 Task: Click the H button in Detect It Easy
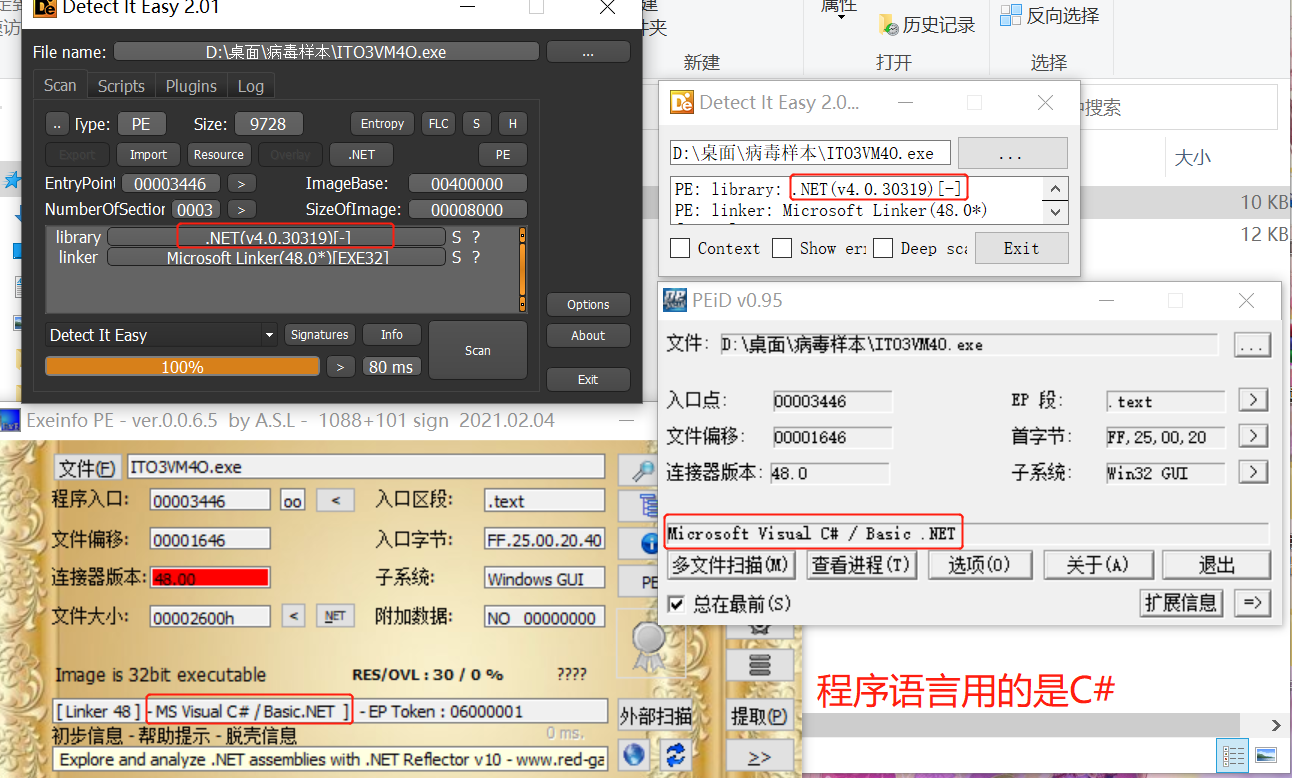(513, 124)
